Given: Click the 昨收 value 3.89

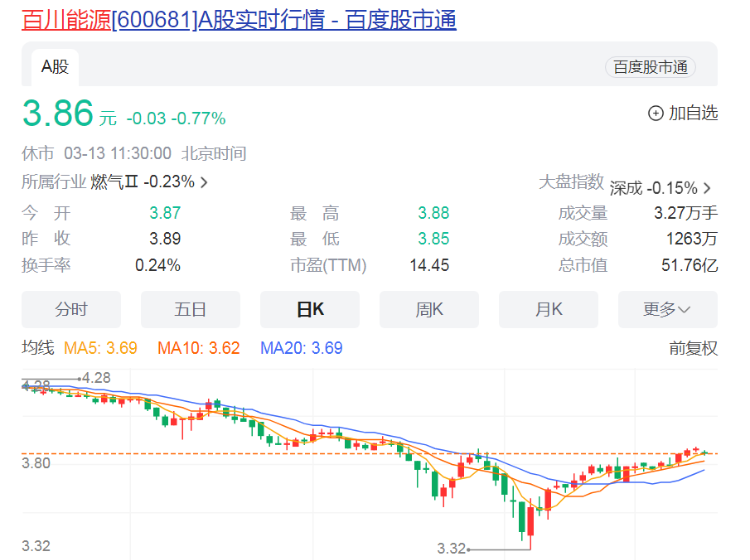Looking at the screenshot, I should click(165, 239).
